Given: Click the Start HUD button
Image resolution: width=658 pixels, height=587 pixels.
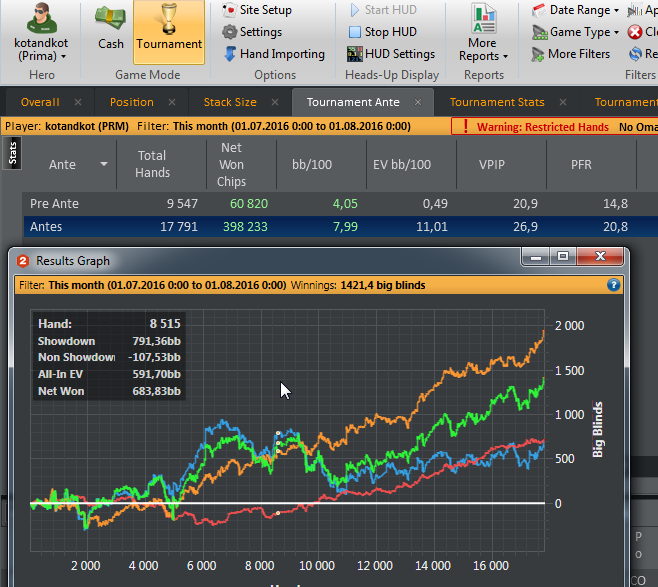Looking at the screenshot, I should (384, 10).
